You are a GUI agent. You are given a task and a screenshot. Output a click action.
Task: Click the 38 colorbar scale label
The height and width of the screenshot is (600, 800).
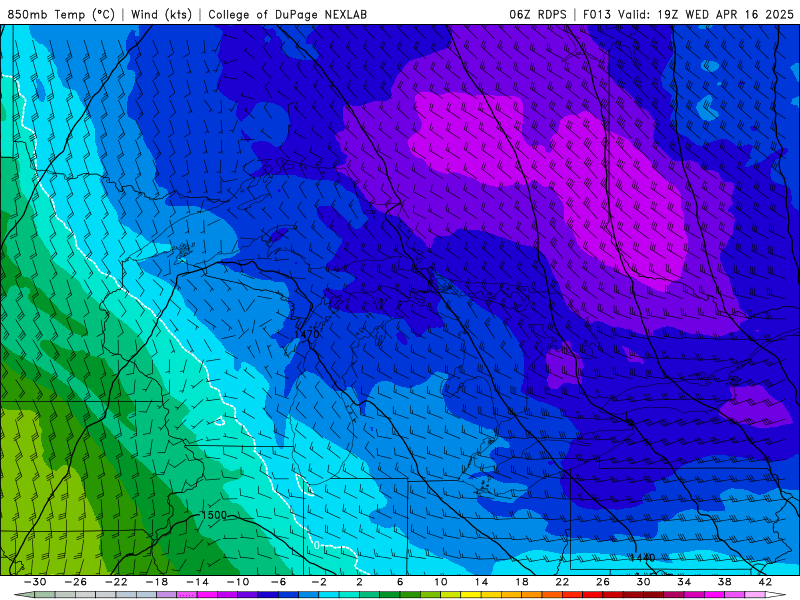(724, 582)
